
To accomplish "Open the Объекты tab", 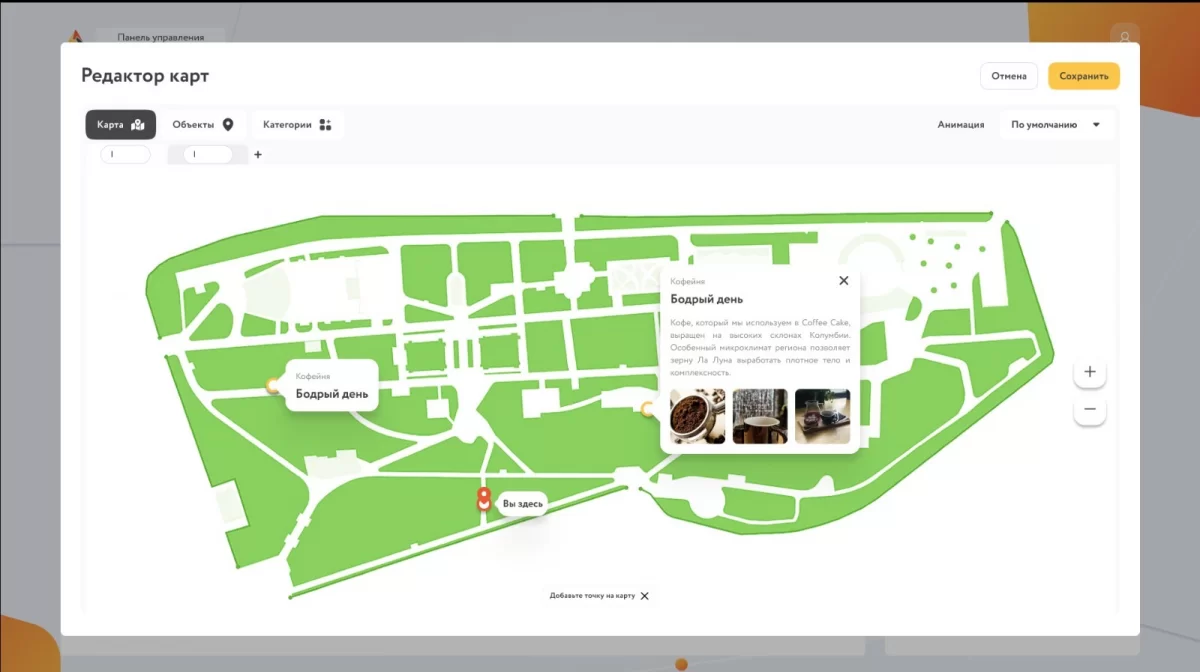I will (x=203, y=125).
